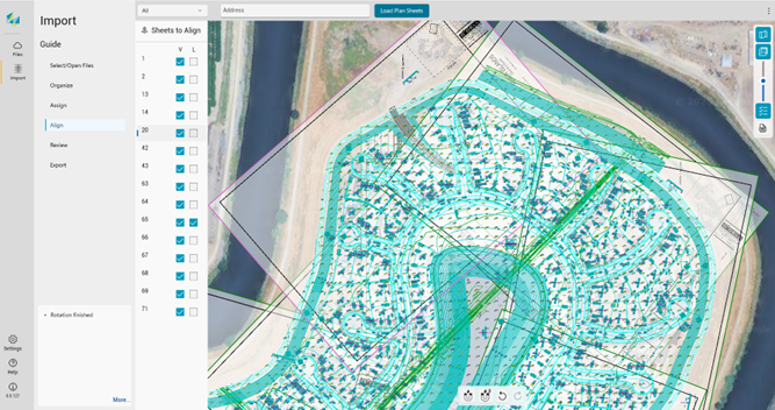Open Settings gear in left sidebar
Viewport: 775px width, 410px height.
coord(13,339)
